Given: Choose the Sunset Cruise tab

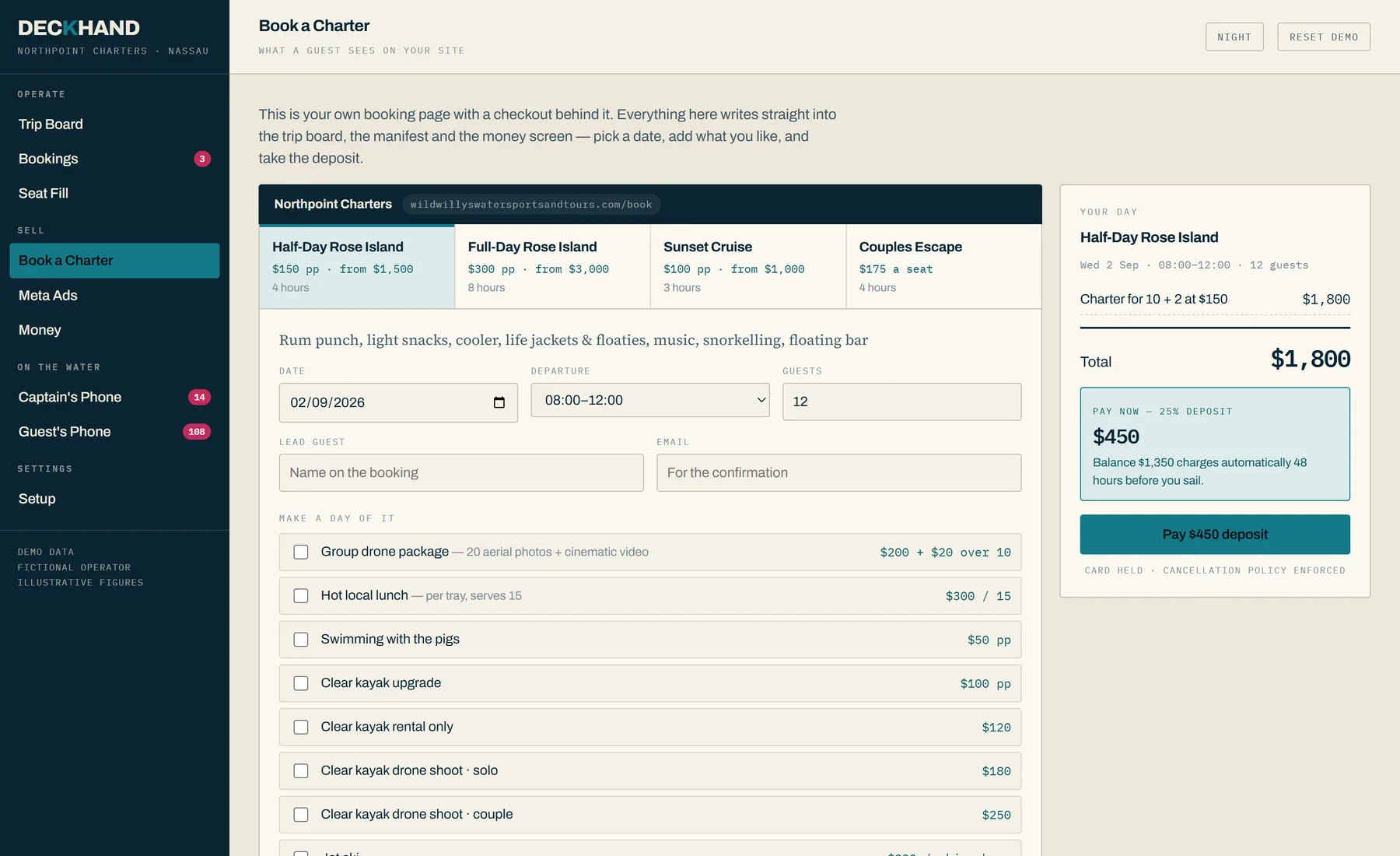Looking at the screenshot, I should [748, 267].
